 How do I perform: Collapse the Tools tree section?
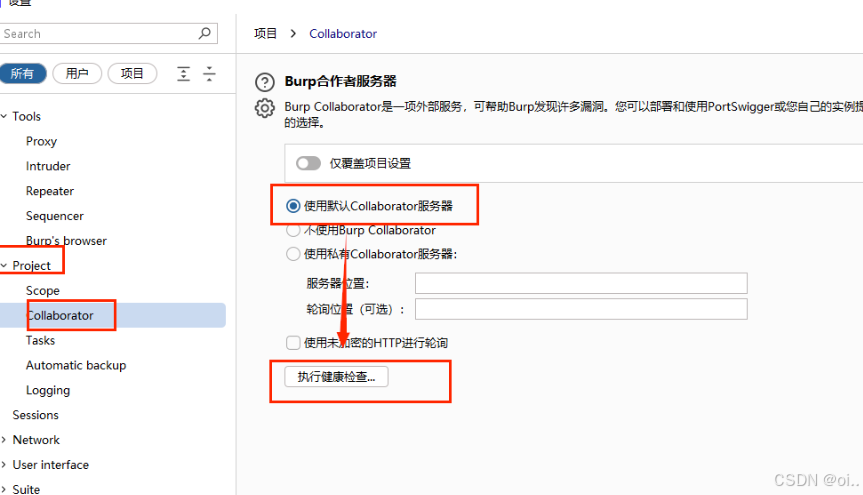click(x=4, y=116)
